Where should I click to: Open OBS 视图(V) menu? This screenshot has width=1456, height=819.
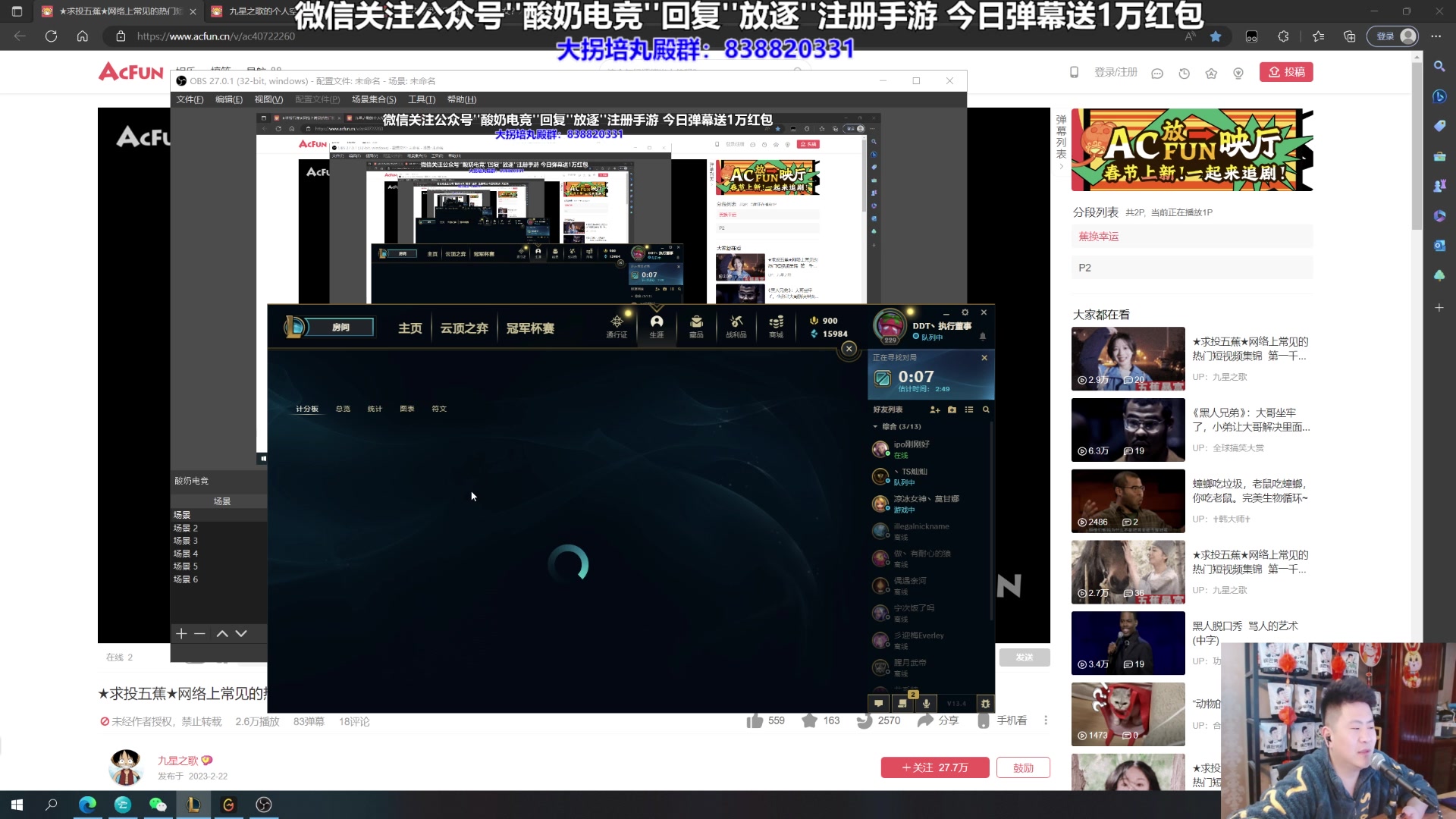tap(268, 99)
